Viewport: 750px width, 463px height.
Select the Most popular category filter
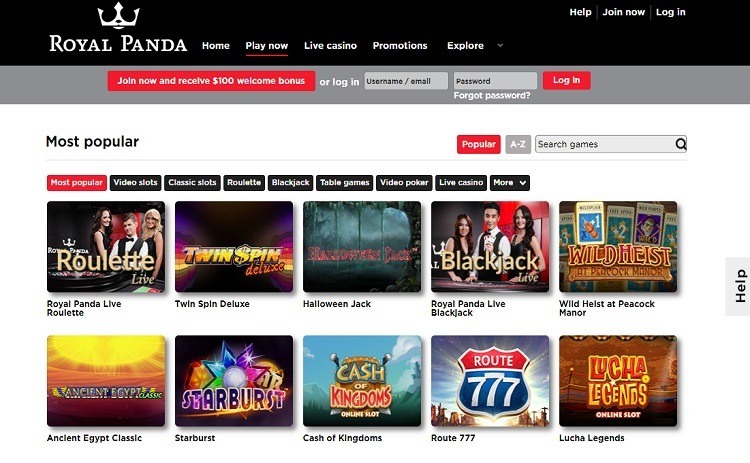click(77, 183)
